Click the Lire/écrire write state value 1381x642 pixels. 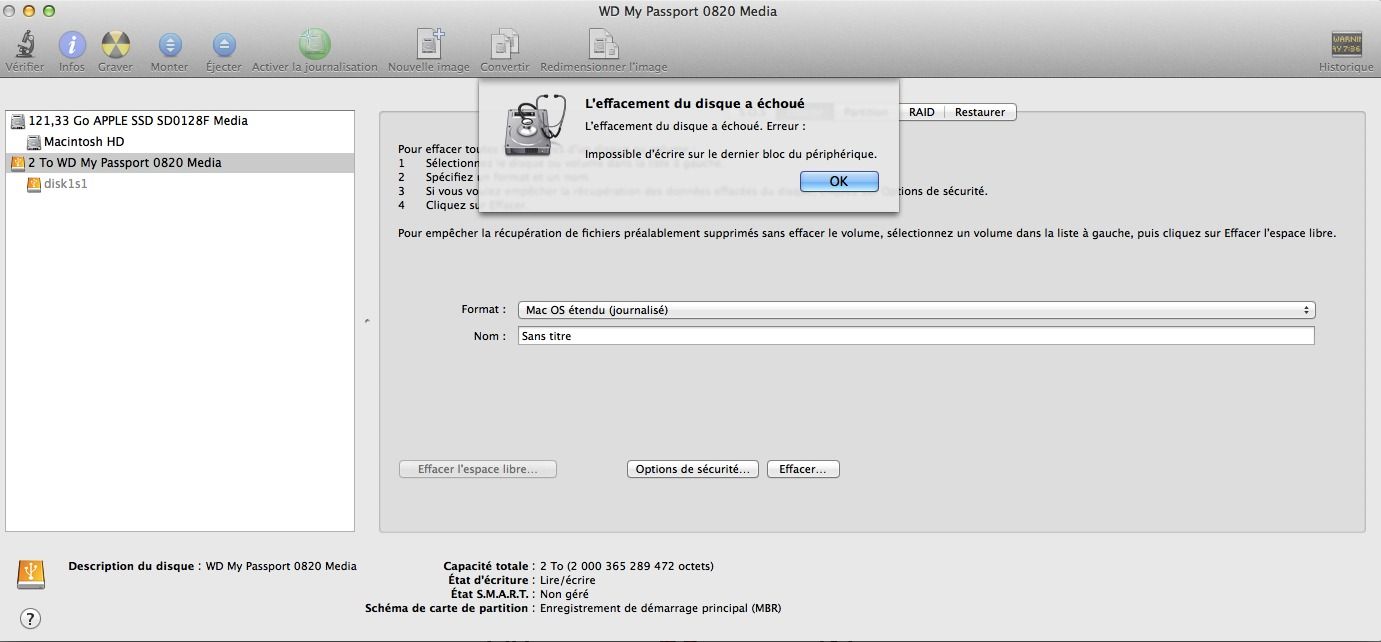[x=567, y=580]
